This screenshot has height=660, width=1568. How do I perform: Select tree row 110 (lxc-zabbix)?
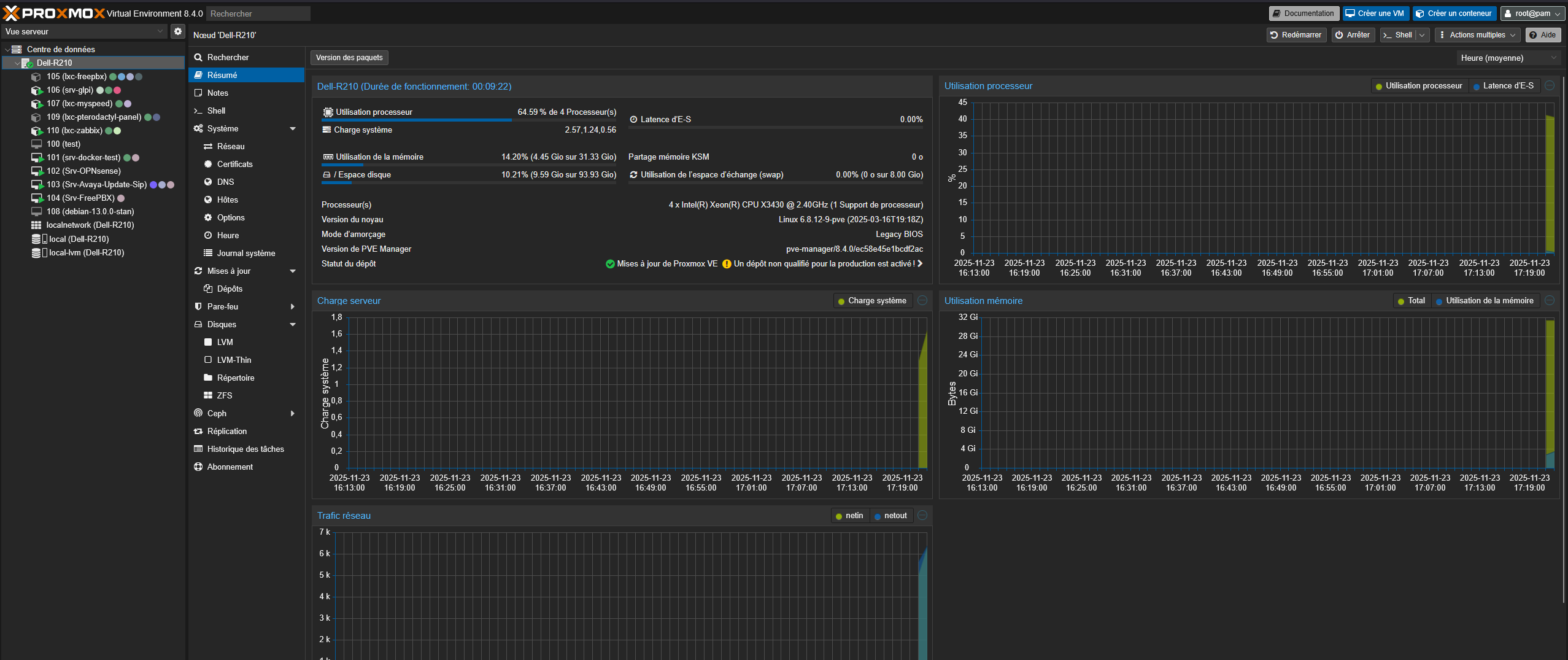pyautogui.click(x=92, y=131)
